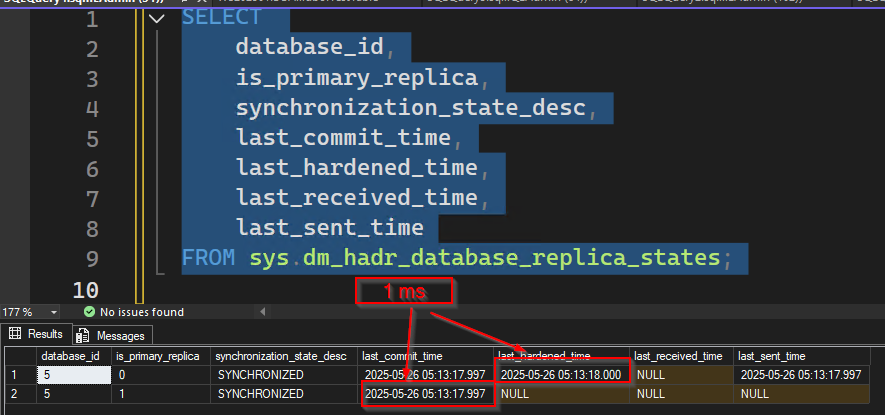Image resolution: width=885 pixels, height=415 pixels.
Task: Click database_id on editor line 2
Action: (309, 47)
